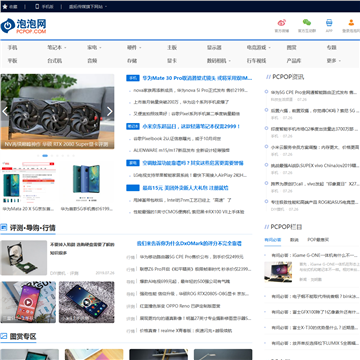Play the video on the dark phone thumbnail
Viewport: 360px width, 360px height.
pyautogui.click(x=86, y=302)
